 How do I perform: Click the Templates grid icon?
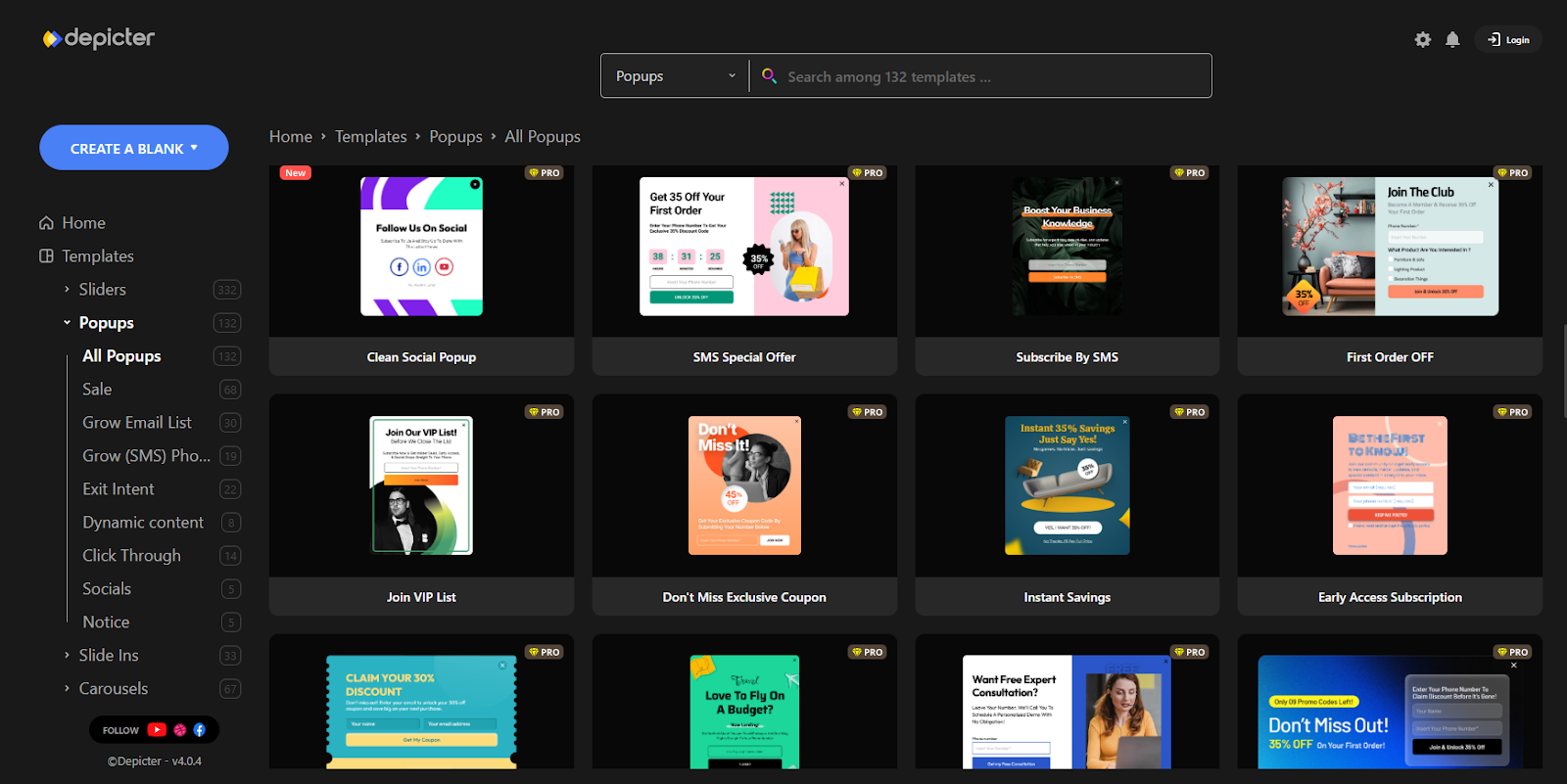[46, 255]
